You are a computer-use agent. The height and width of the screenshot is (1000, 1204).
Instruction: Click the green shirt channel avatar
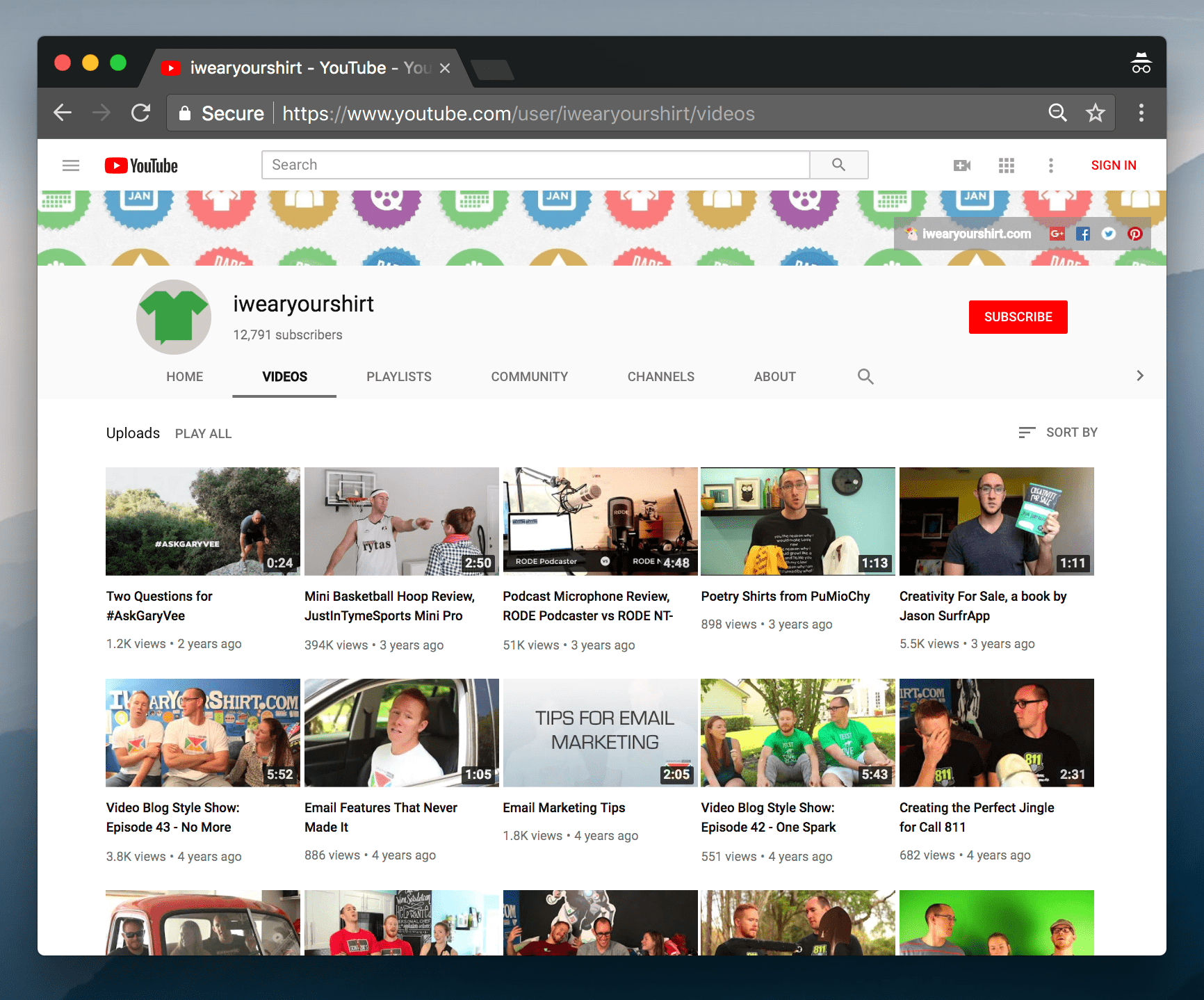[x=174, y=317]
